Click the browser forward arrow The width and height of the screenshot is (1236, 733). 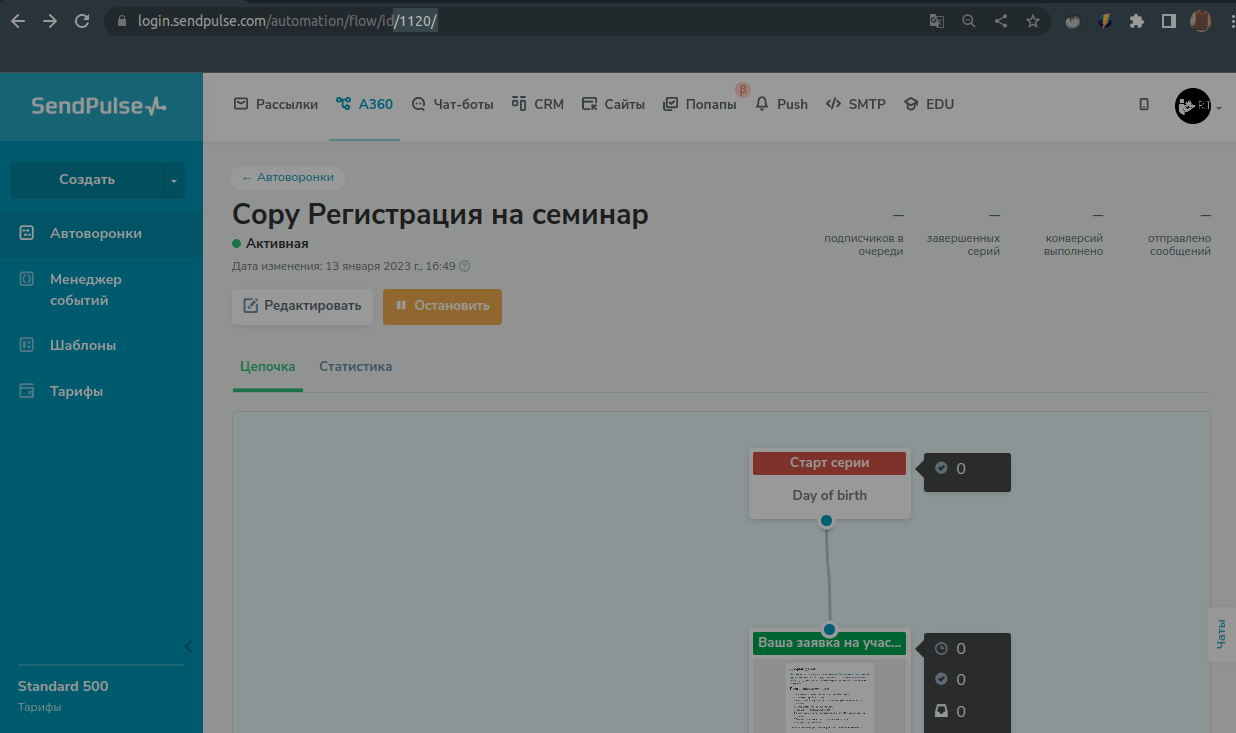coord(50,21)
